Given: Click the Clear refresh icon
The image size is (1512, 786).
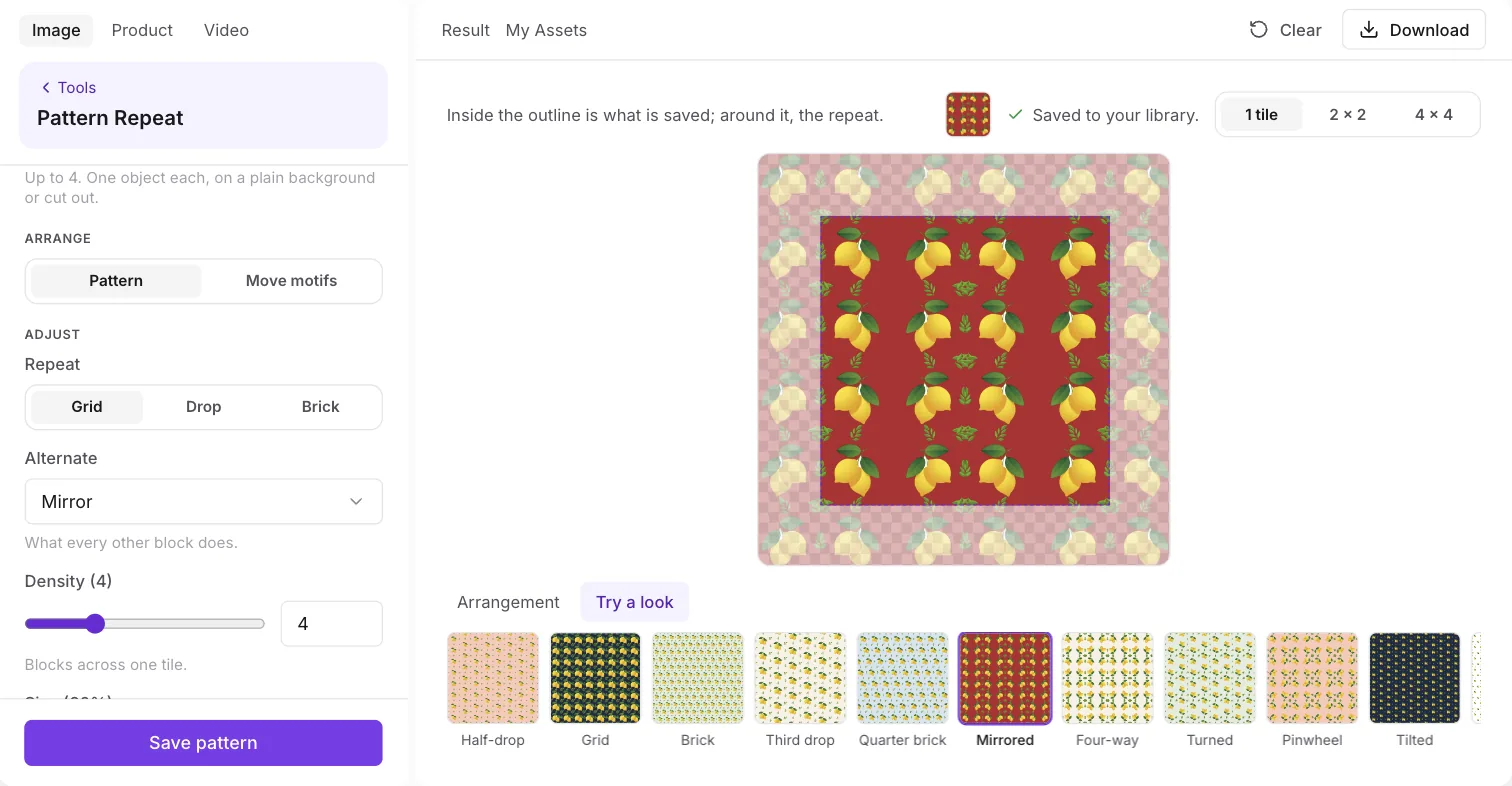Looking at the screenshot, I should click(1259, 30).
